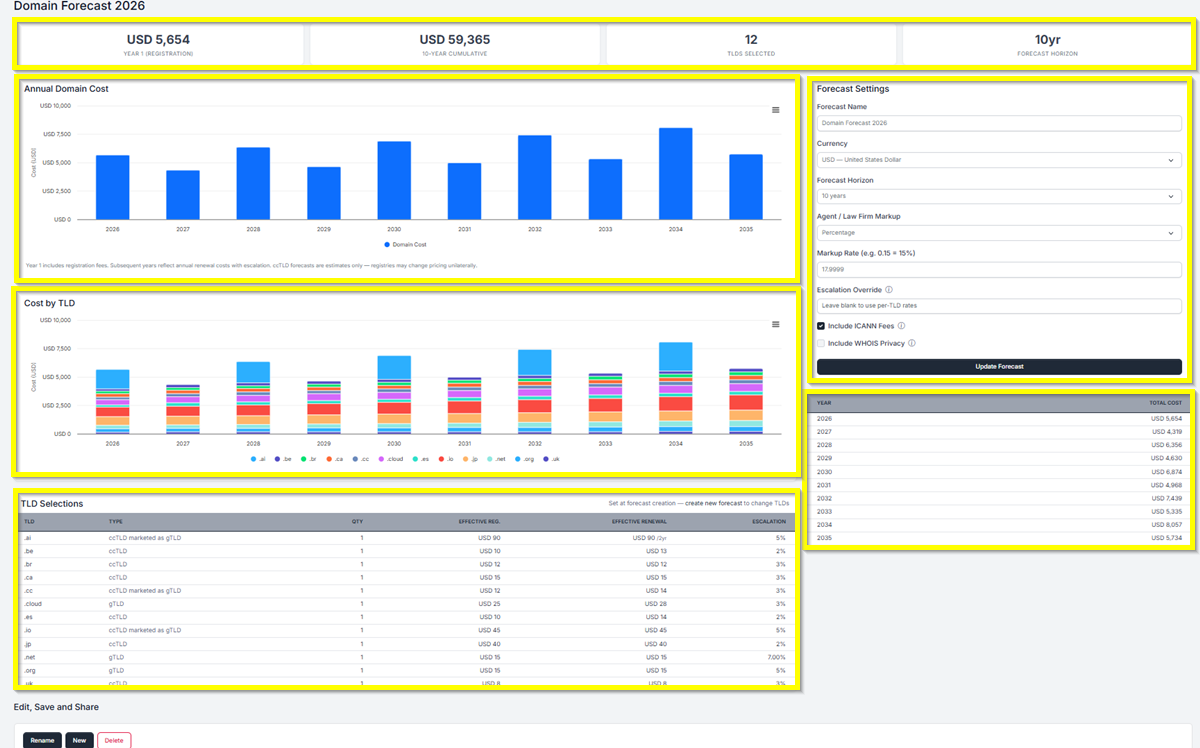The width and height of the screenshot is (1200, 748).
Task: Click the Update Forecast button
Action: pyautogui.click(x=997, y=366)
